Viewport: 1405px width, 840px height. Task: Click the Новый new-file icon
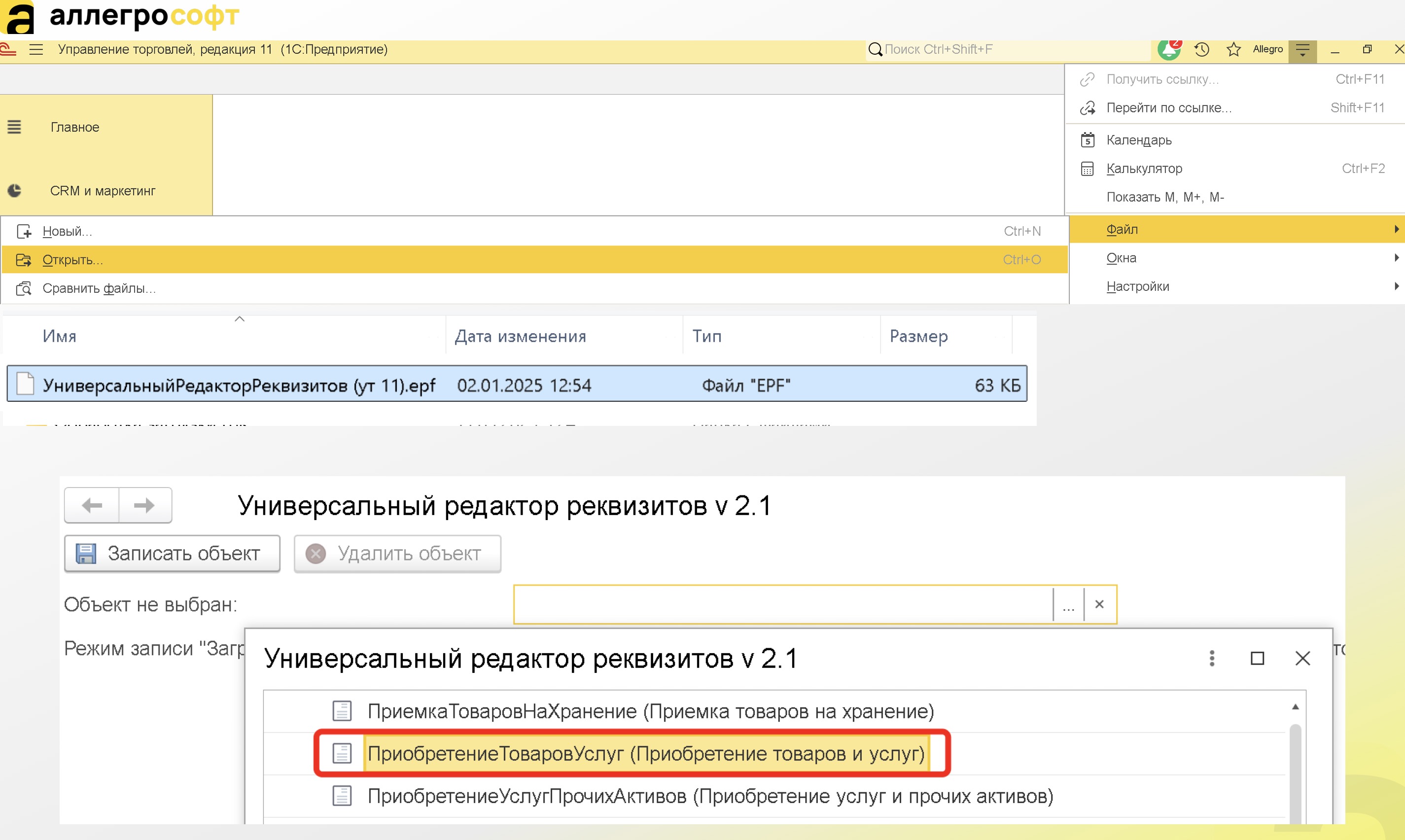[x=24, y=232]
